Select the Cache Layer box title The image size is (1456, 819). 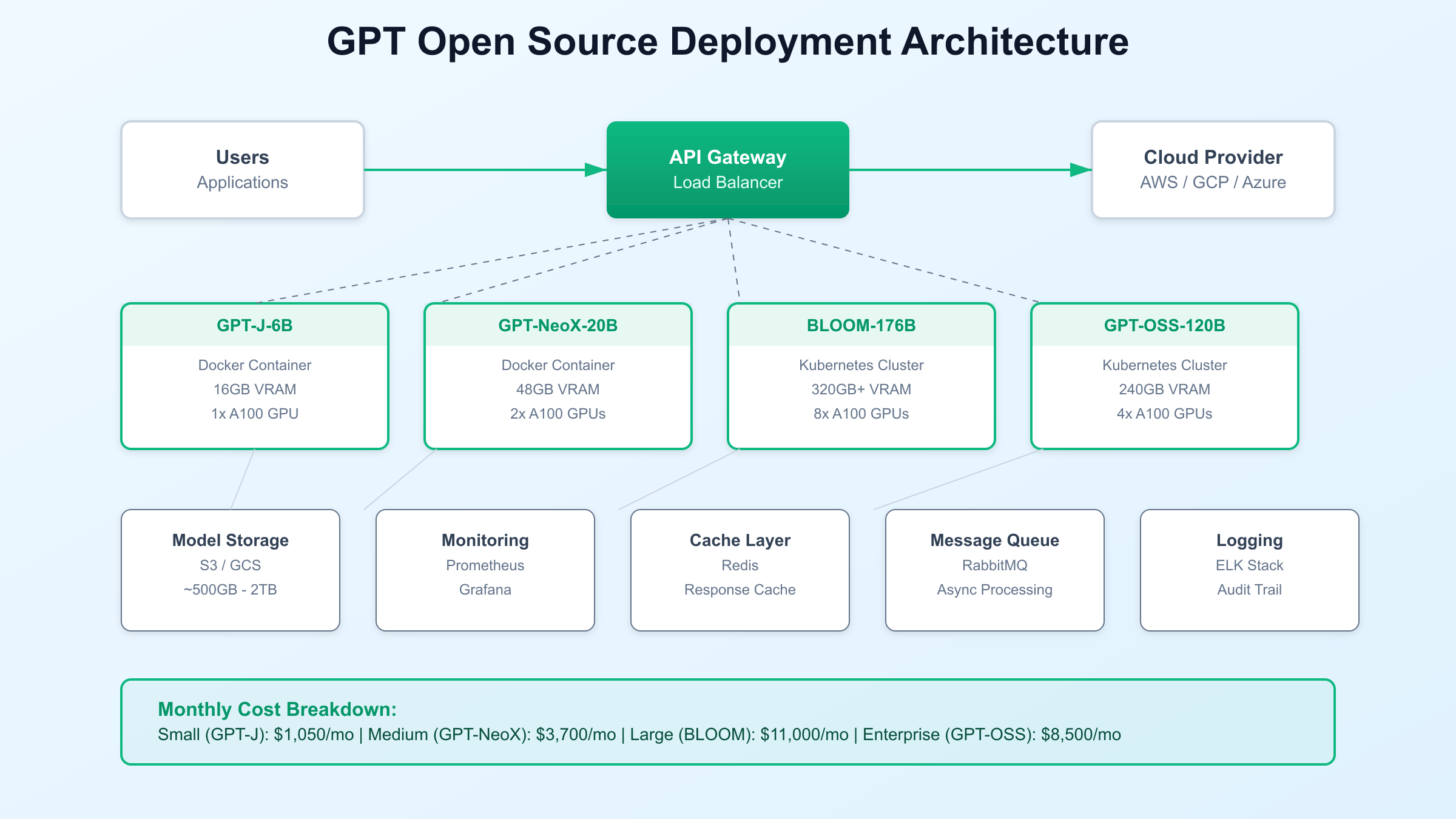(740, 540)
